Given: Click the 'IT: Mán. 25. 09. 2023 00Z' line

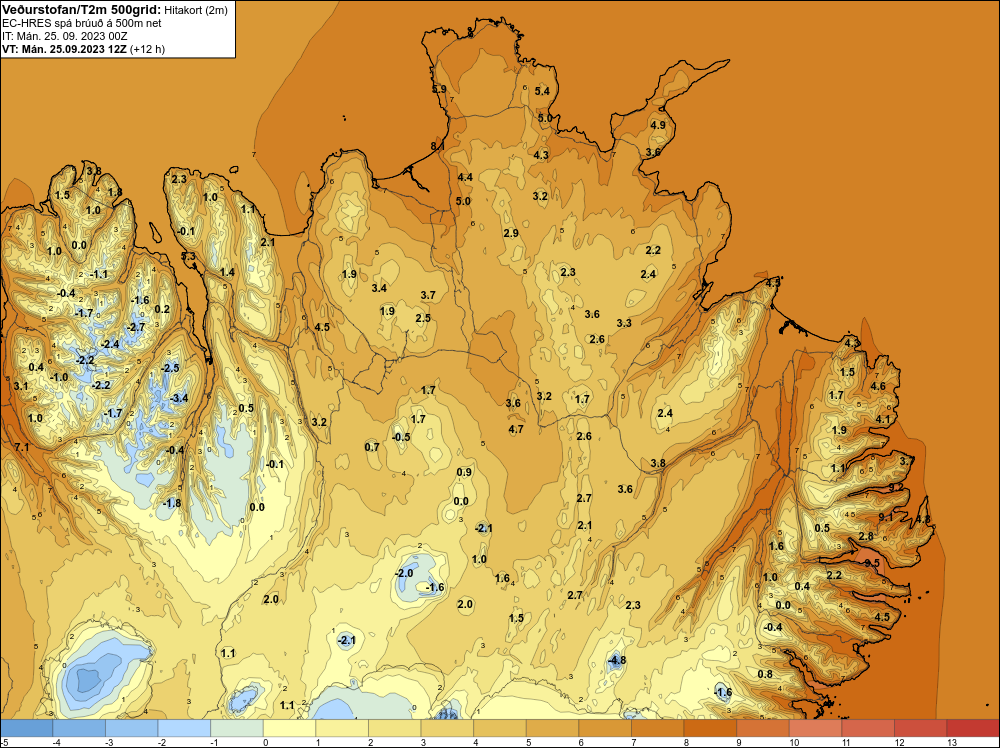Looking at the screenshot, I should coord(65,36).
